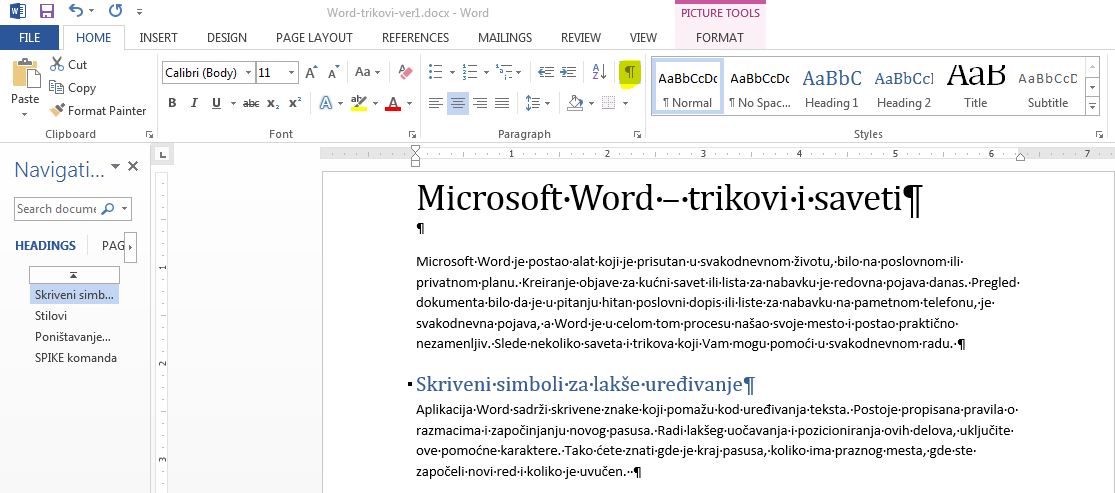This screenshot has height=493, width=1115.
Task: Toggle underline formatting
Action: pos(215,104)
